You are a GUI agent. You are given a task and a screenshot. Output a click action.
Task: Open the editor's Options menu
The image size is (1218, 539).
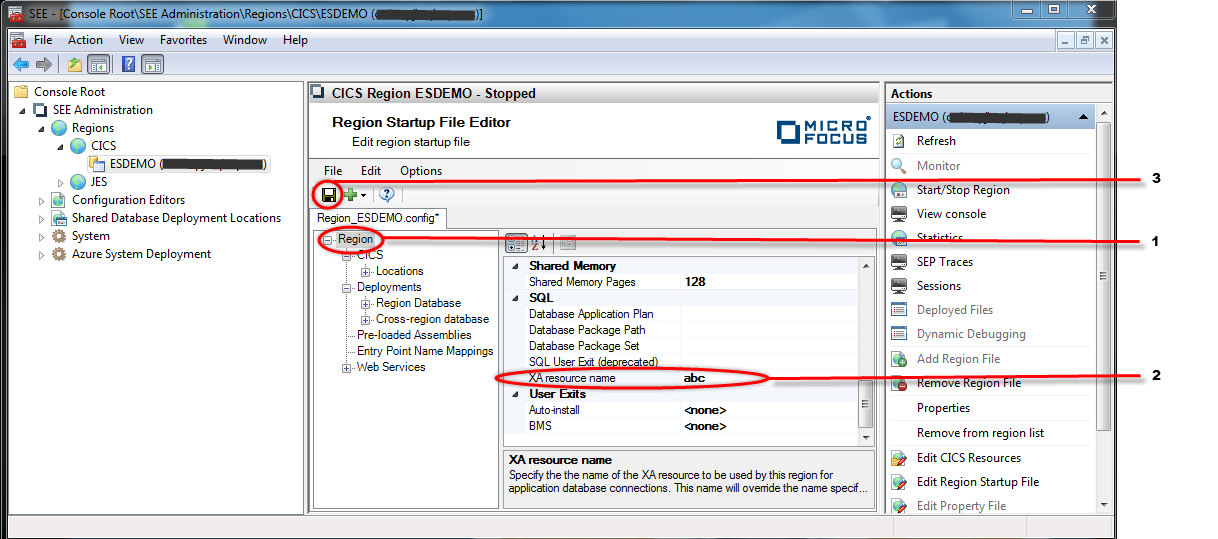(x=421, y=171)
